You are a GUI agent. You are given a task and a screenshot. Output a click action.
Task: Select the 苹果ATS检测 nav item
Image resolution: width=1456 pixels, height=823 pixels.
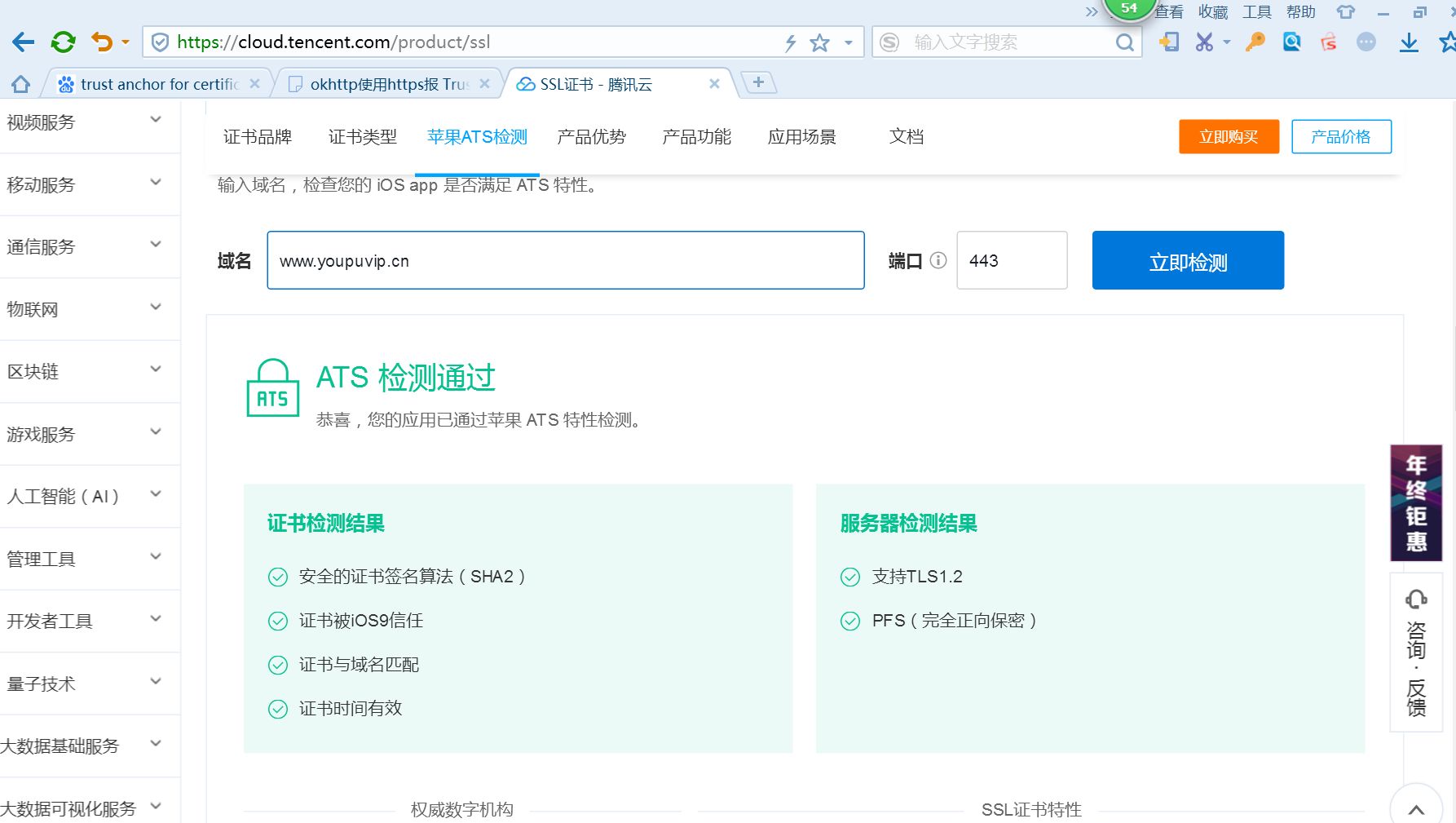[477, 137]
